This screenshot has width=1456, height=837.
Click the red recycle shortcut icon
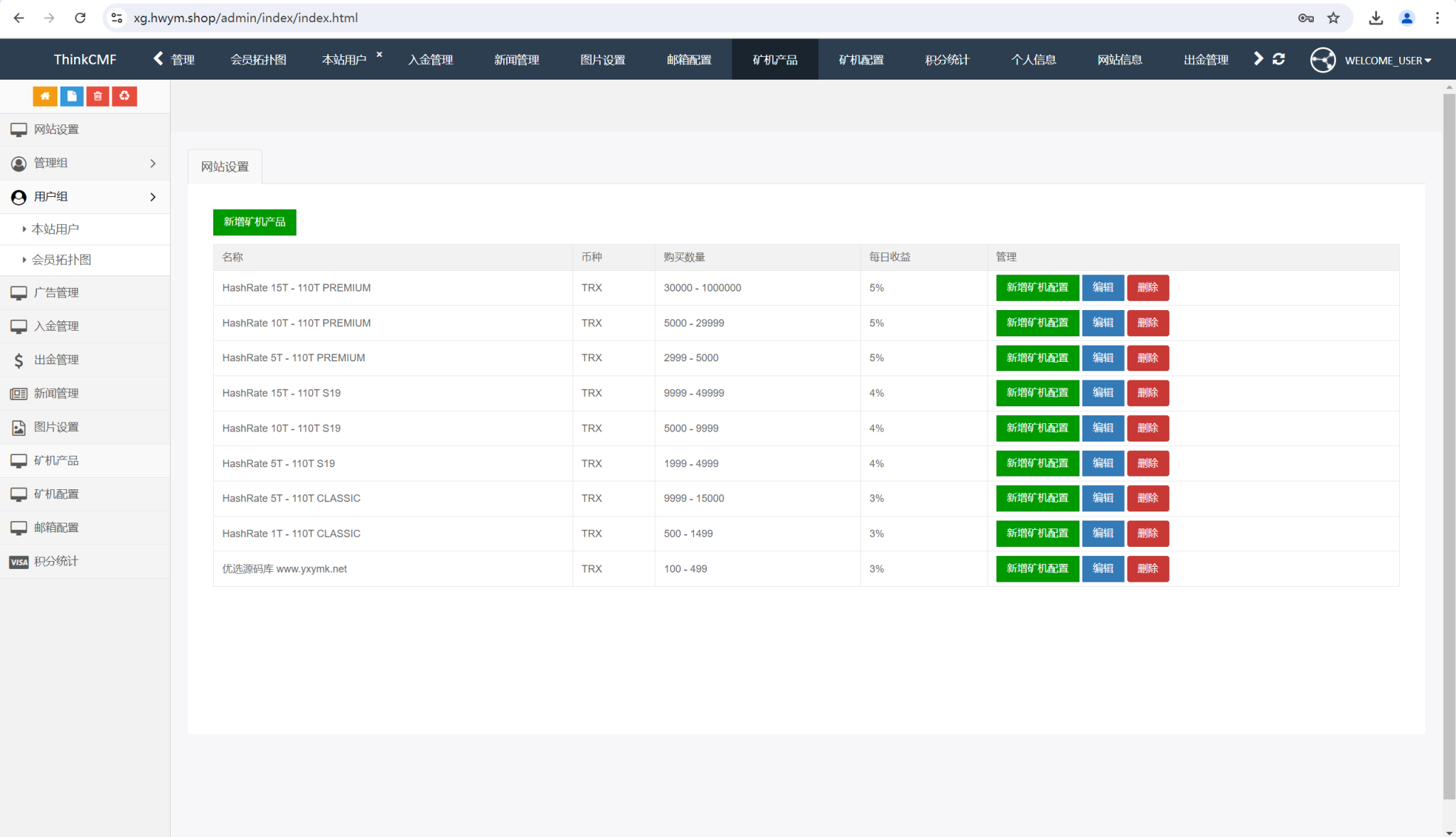coord(124,96)
